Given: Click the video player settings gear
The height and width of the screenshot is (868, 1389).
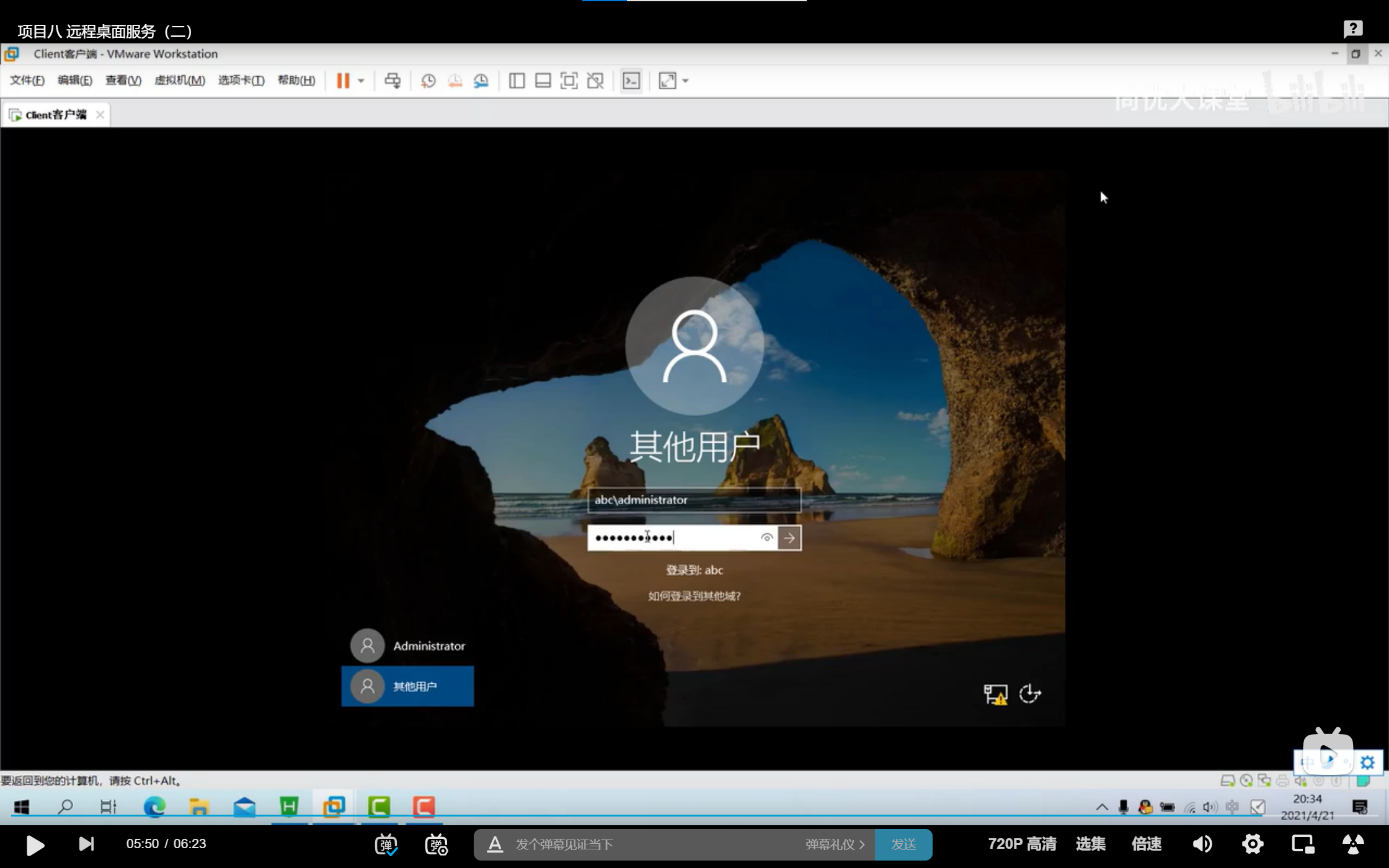Looking at the screenshot, I should click(1253, 844).
